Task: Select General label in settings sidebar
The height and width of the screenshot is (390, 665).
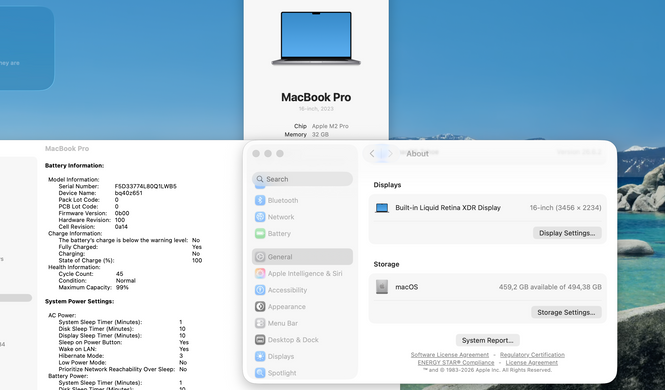Action: coord(280,257)
